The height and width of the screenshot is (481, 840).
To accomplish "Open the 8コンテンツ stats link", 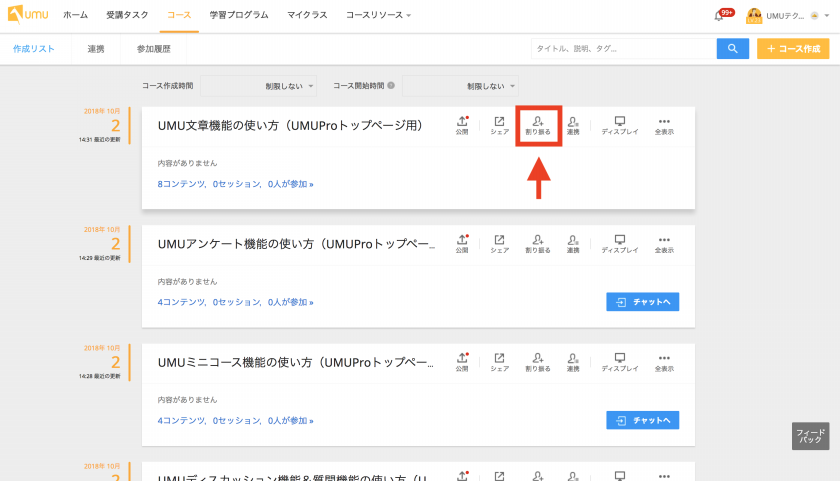I will pyautogui.click(x=235, y=184).
